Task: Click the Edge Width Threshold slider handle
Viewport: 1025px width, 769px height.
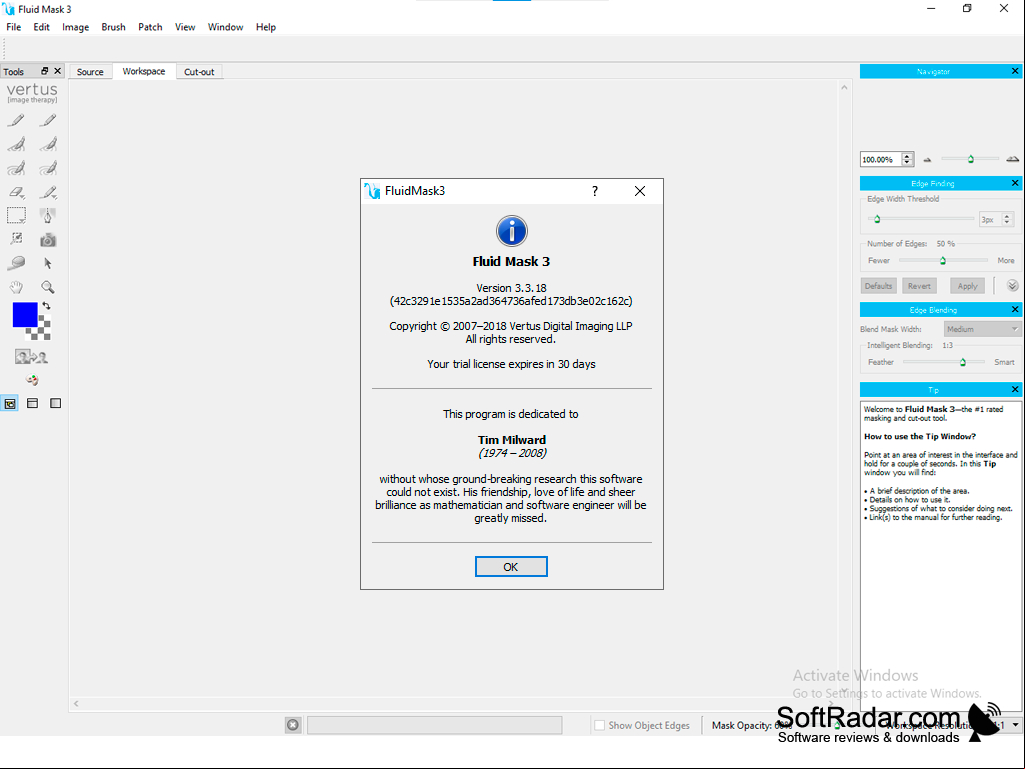Action: pos(877,219)
